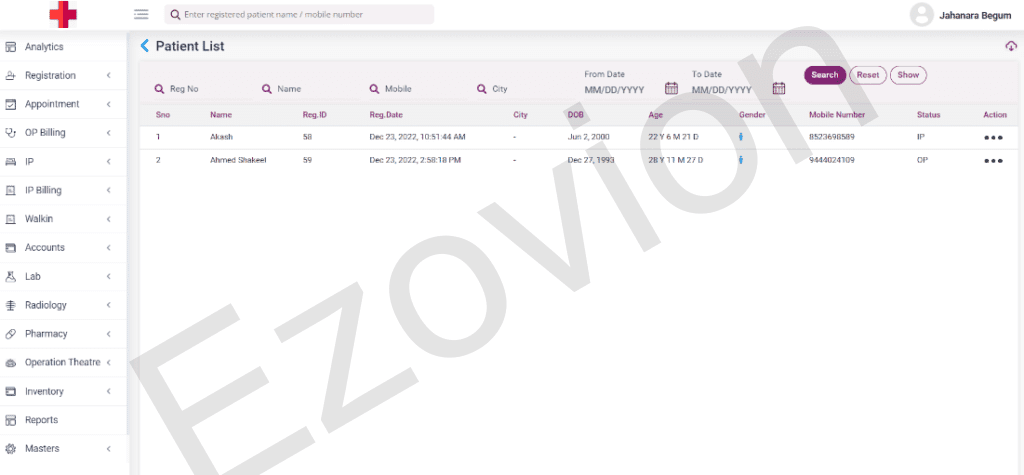Click the gender icon in Ahmed Shakeel's row

point(741,160)
